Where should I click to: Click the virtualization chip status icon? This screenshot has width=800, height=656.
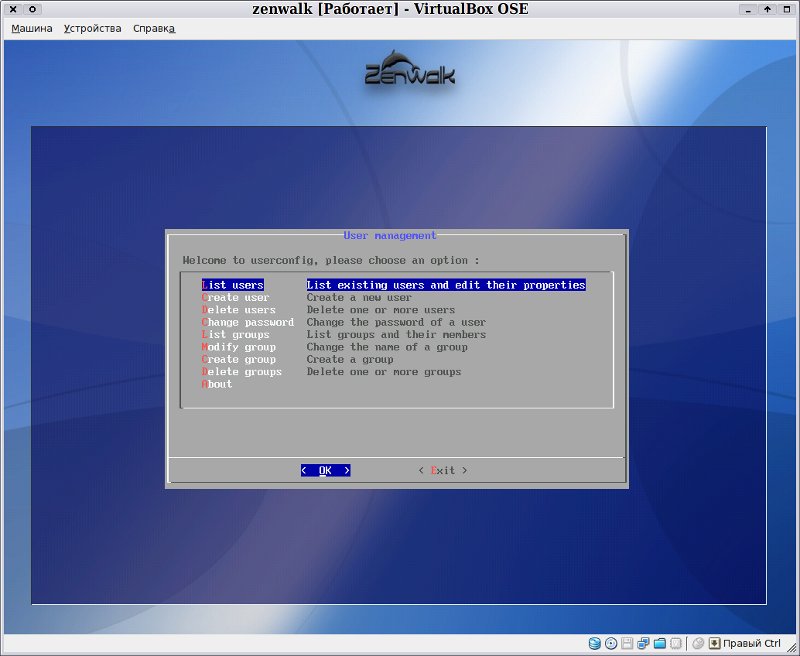676,643
